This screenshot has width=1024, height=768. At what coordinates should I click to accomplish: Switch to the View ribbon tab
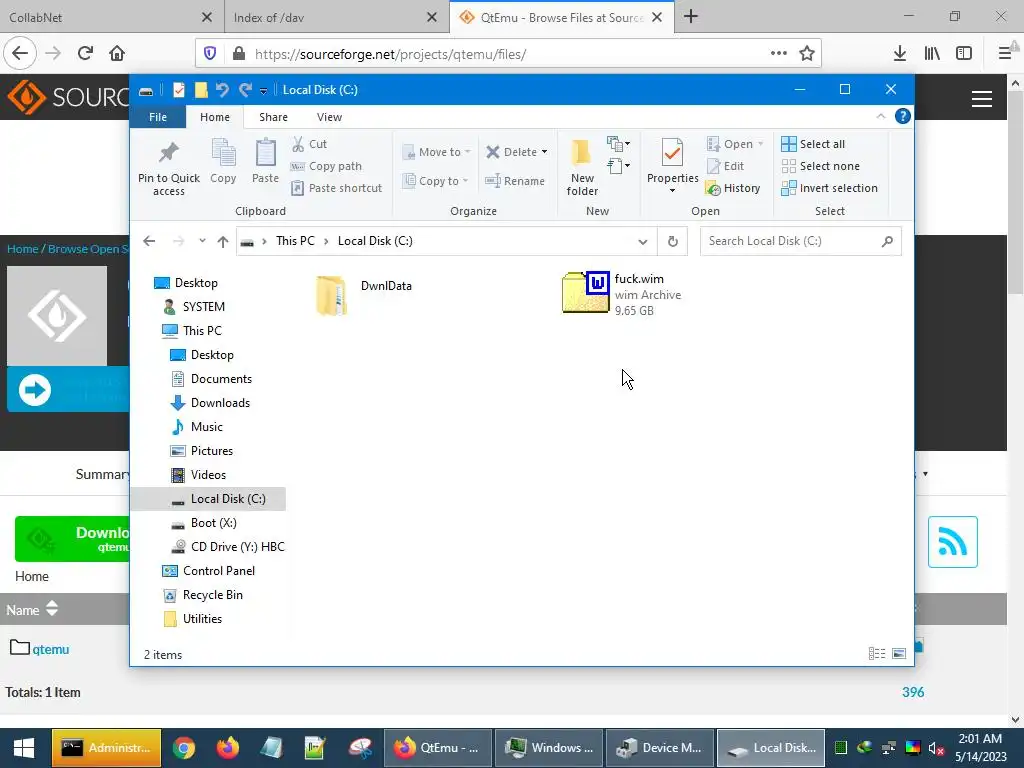pyautogui.click(x=329, y=117)
